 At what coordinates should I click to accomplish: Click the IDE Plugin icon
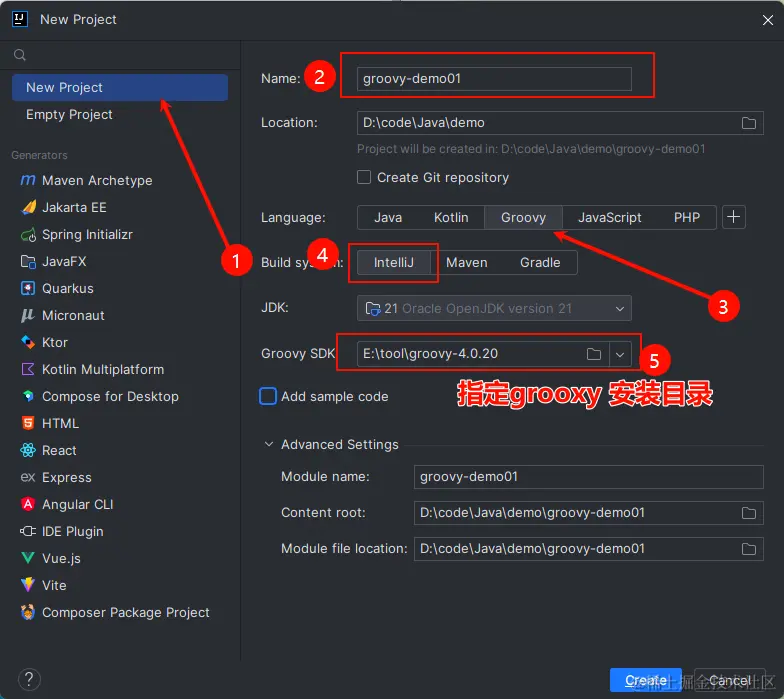click(28, 531)
